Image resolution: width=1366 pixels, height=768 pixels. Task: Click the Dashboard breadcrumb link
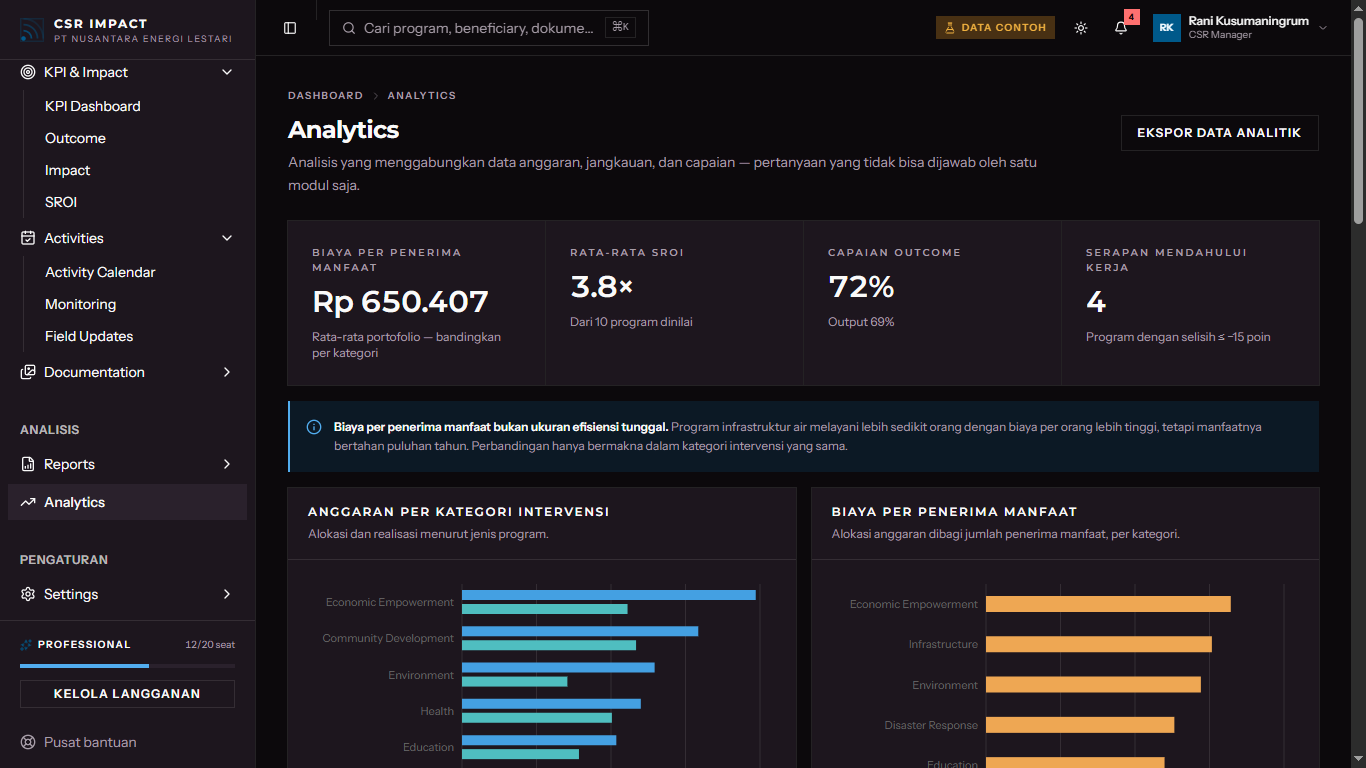(x=325, y=96)
